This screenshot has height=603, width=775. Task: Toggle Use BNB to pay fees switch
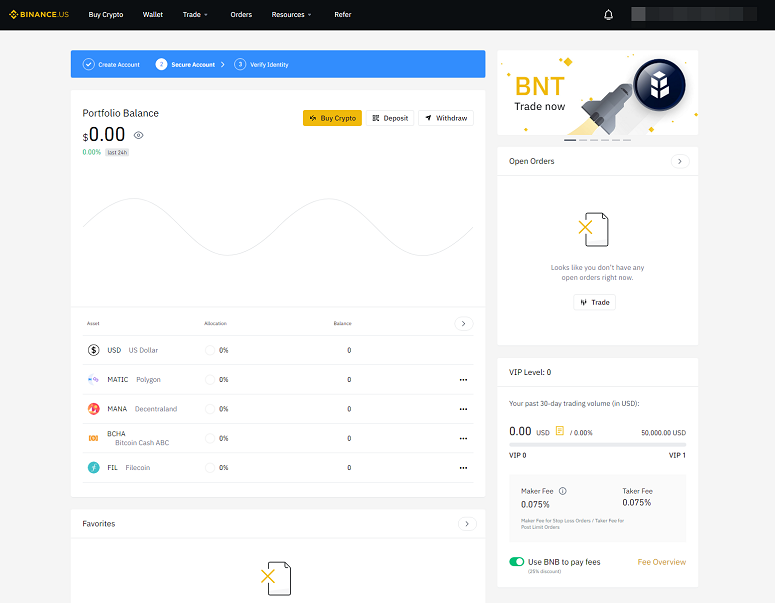517,561
